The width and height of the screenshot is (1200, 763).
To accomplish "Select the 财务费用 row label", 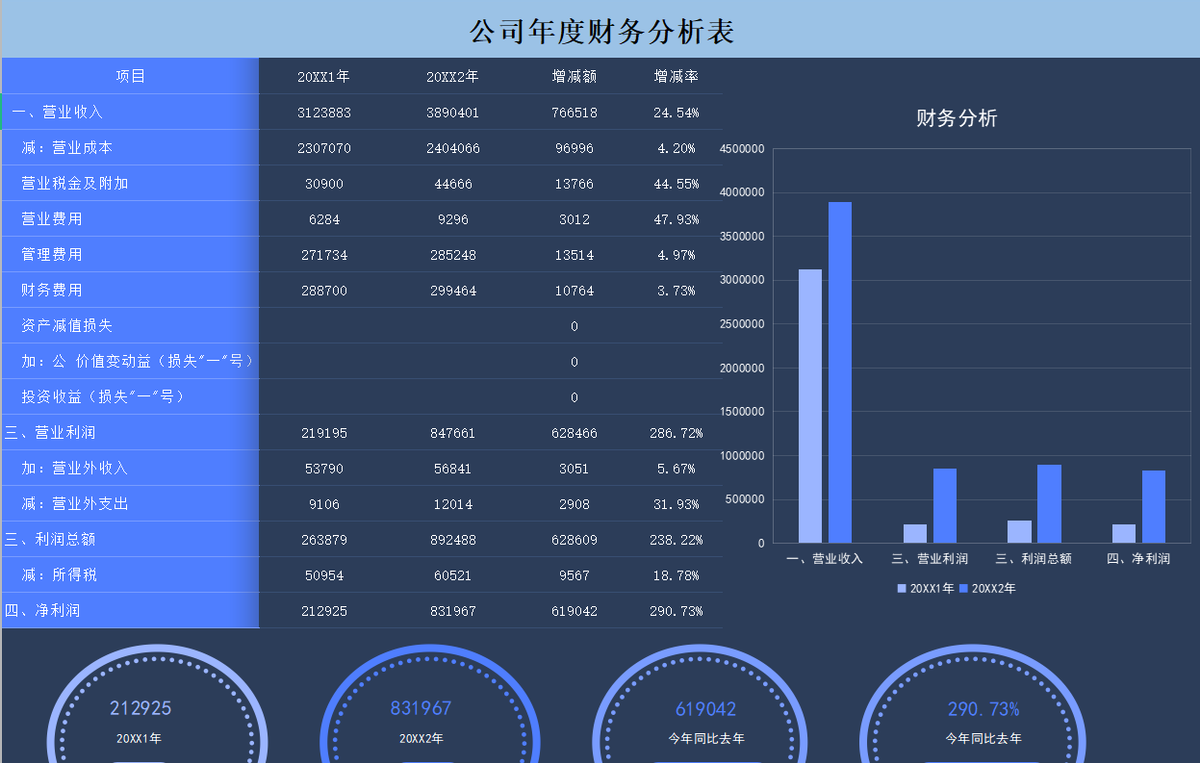I will (52, 290).
